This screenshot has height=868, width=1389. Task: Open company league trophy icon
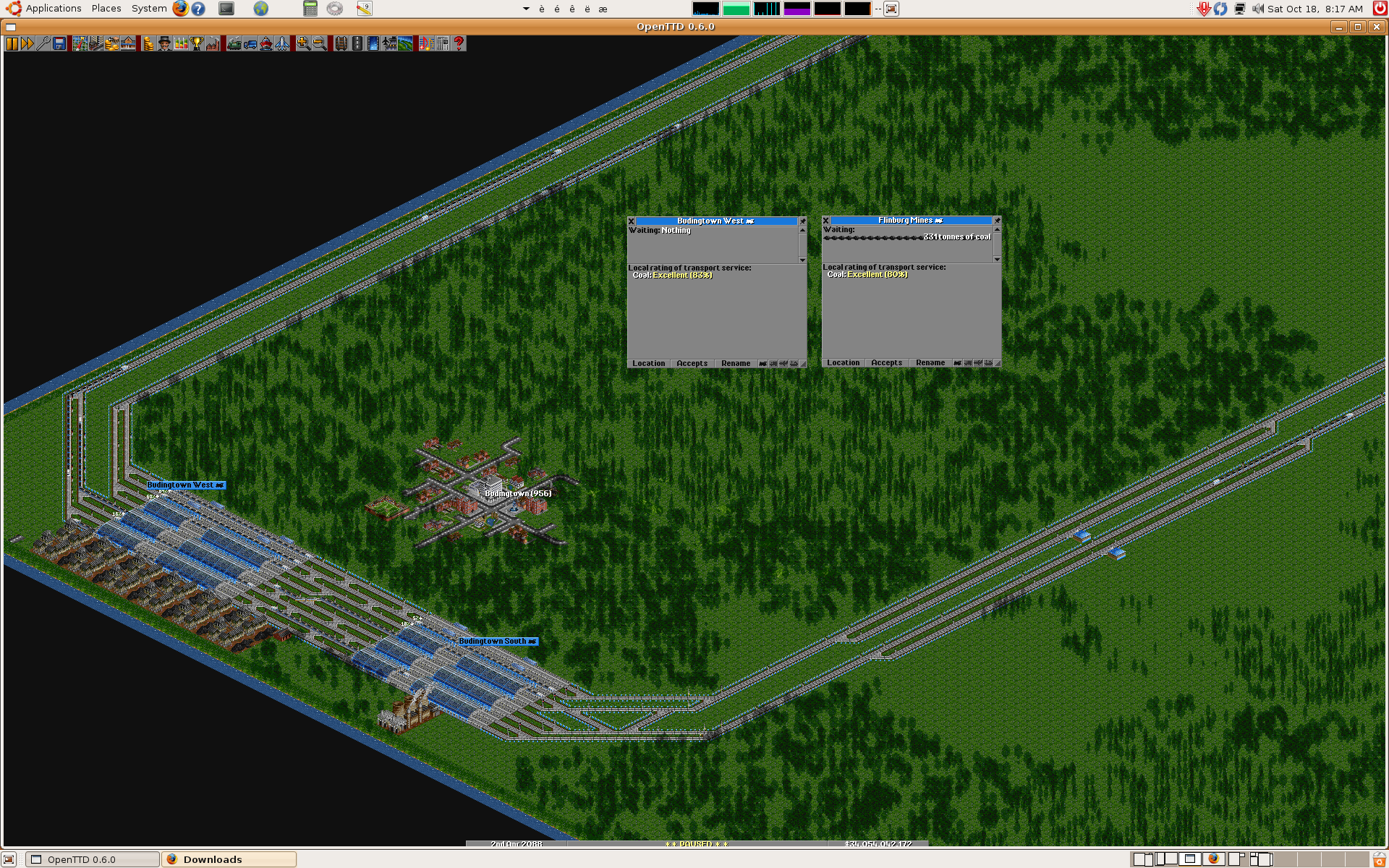point(197,43)
